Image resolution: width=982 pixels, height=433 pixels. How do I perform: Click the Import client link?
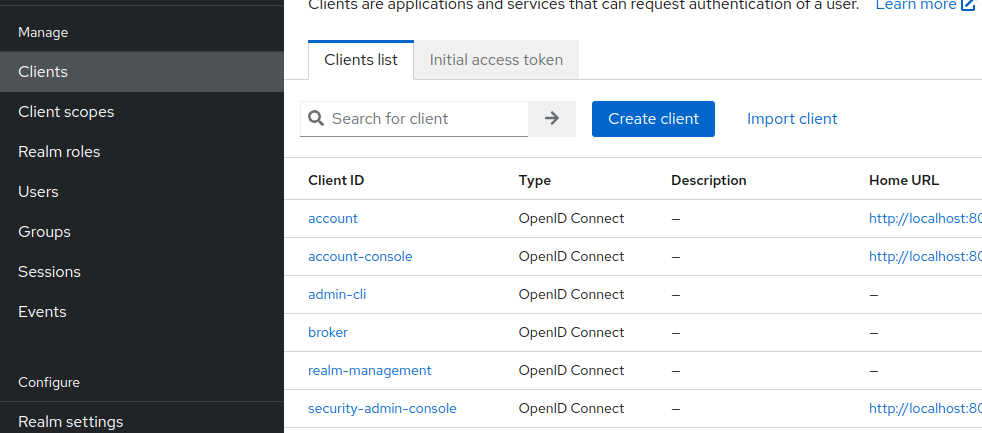coord(792,119)
